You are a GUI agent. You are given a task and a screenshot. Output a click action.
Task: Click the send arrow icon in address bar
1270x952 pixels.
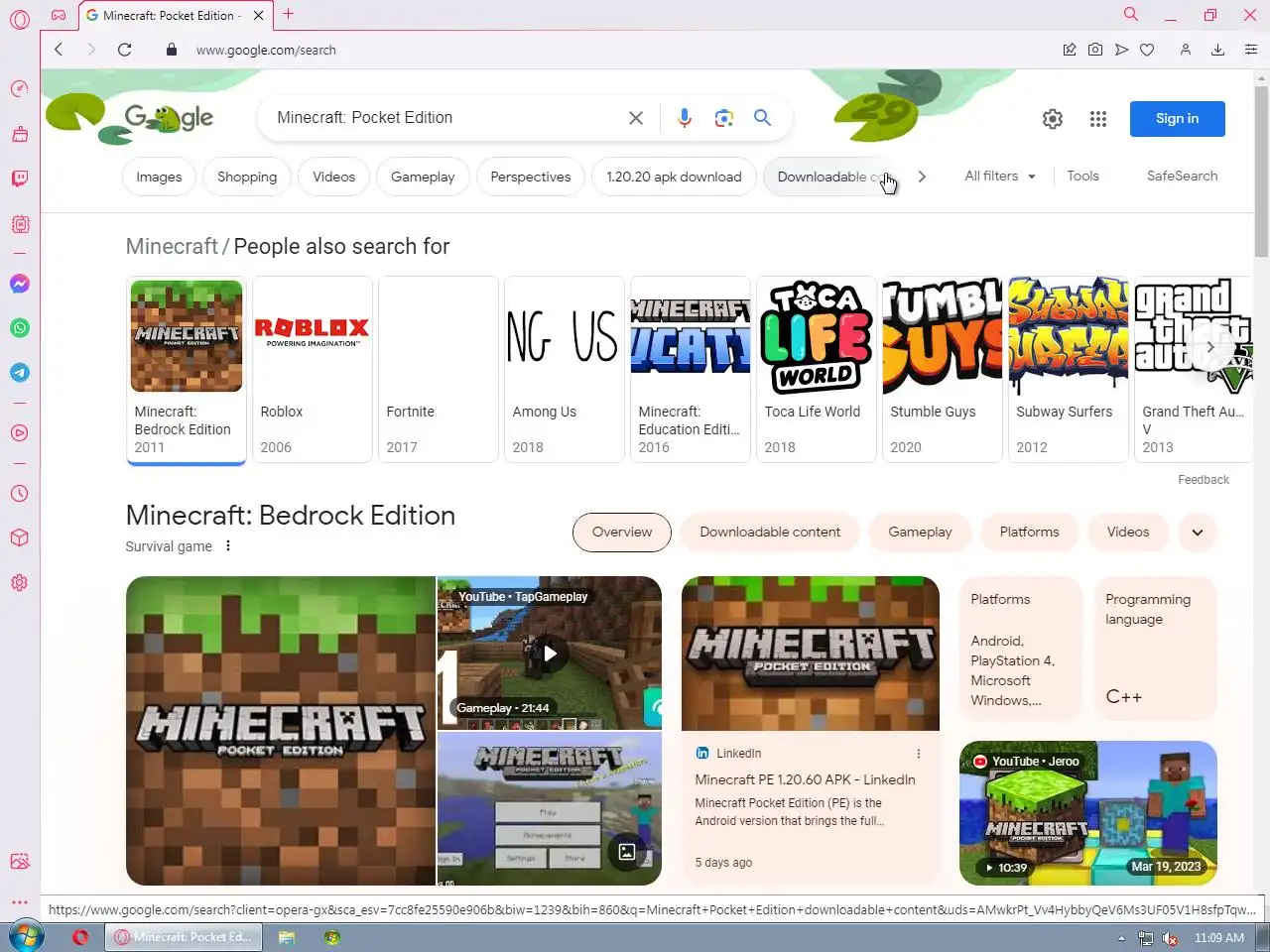[1121, 50]
